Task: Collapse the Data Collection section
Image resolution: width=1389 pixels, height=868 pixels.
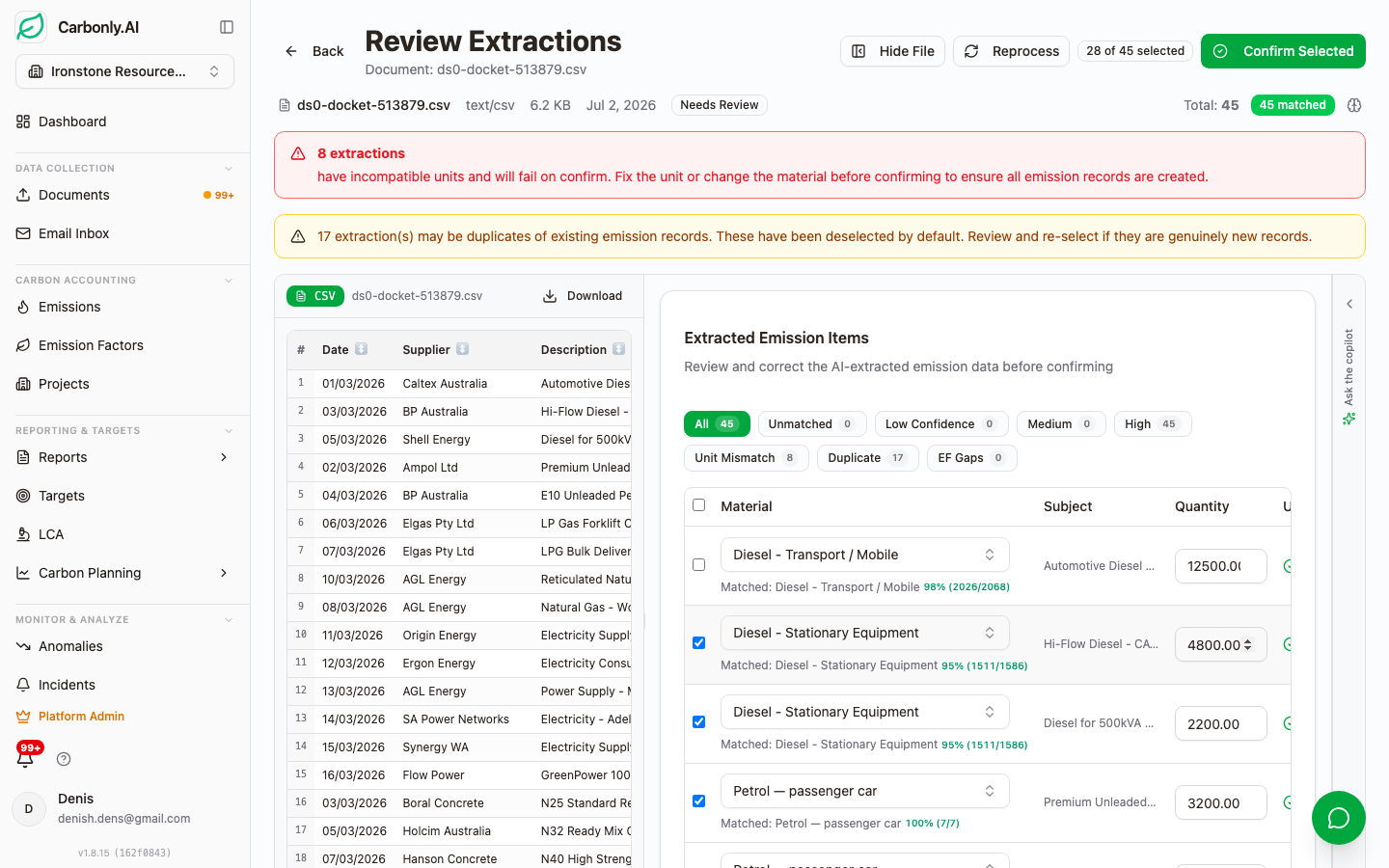Action: tap(229, 169)
